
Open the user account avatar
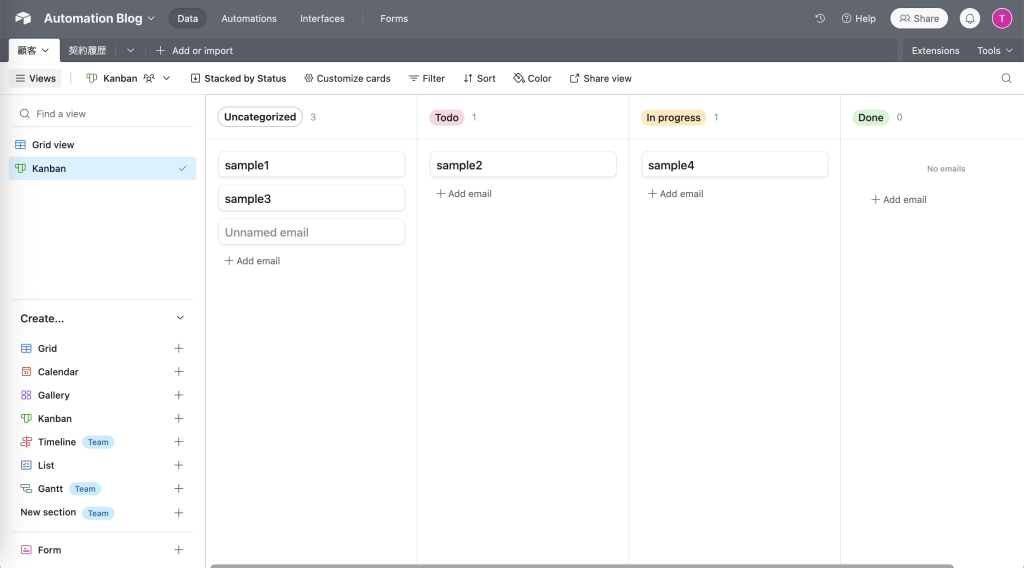[x=1001, y=18]
